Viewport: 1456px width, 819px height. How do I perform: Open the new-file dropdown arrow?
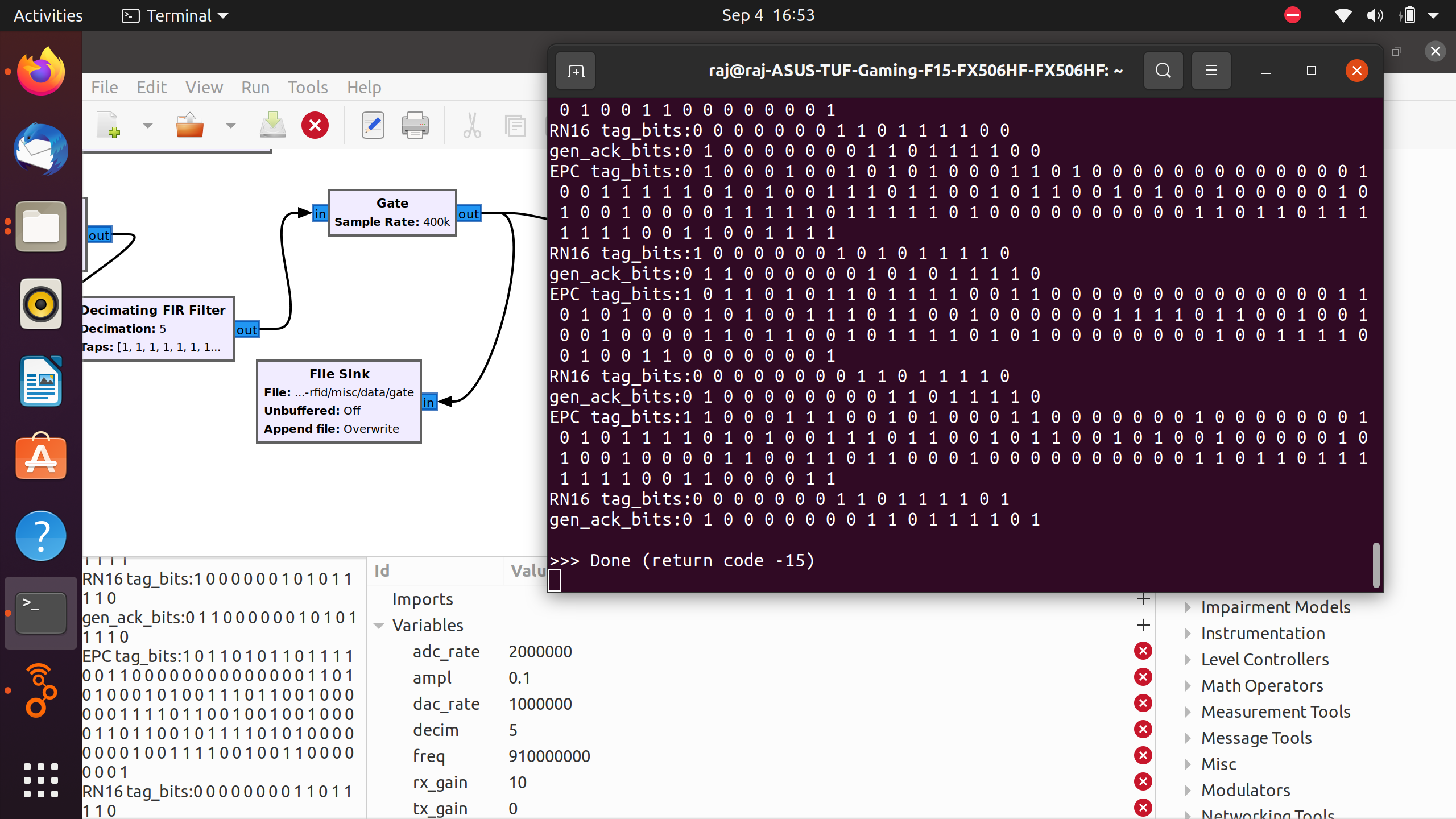[x=147, y=125]
